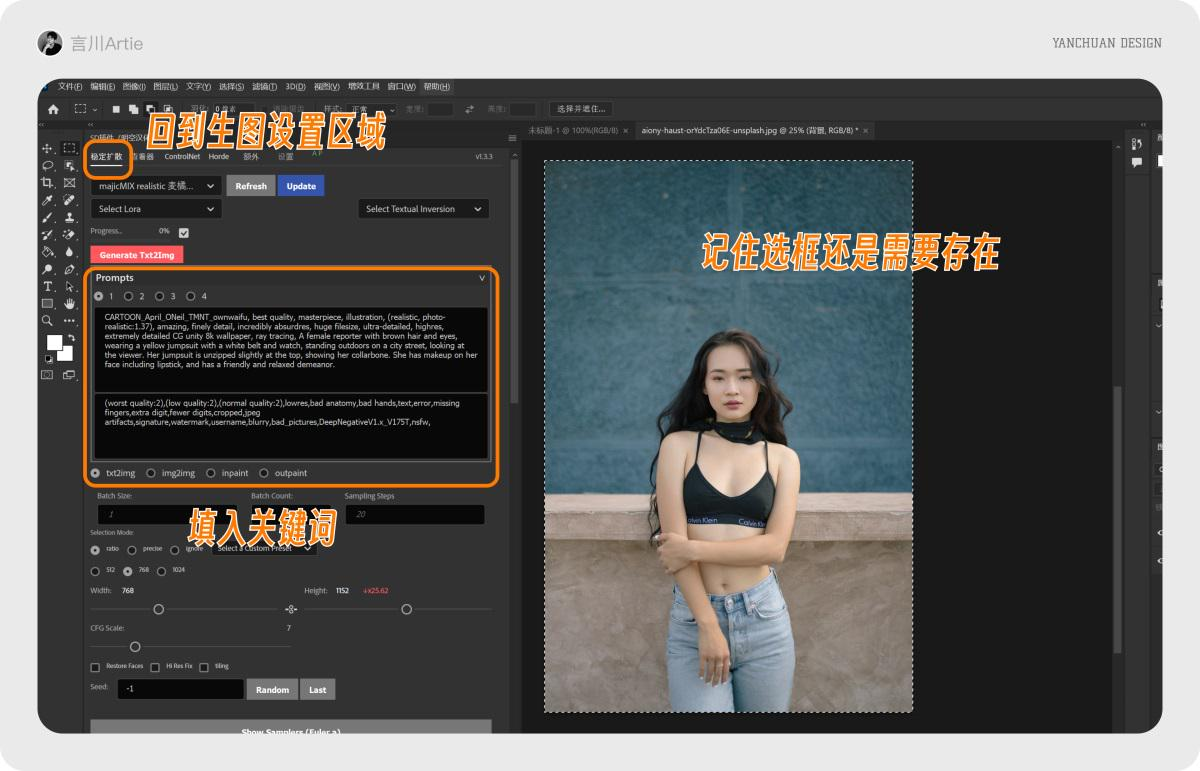Select prompt slot 2 radio button

[127, 295]
